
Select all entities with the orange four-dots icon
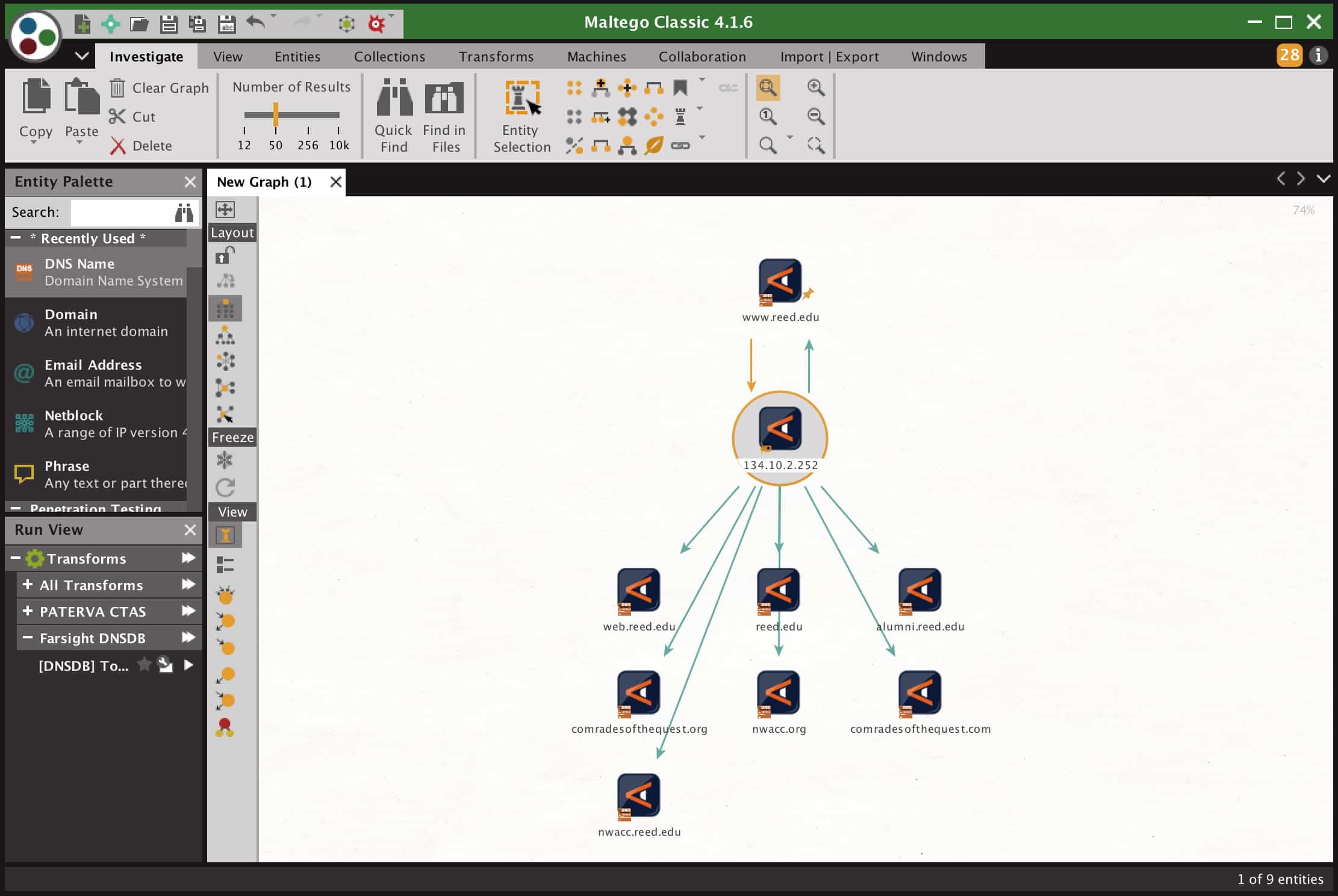(x=574, y=88)
